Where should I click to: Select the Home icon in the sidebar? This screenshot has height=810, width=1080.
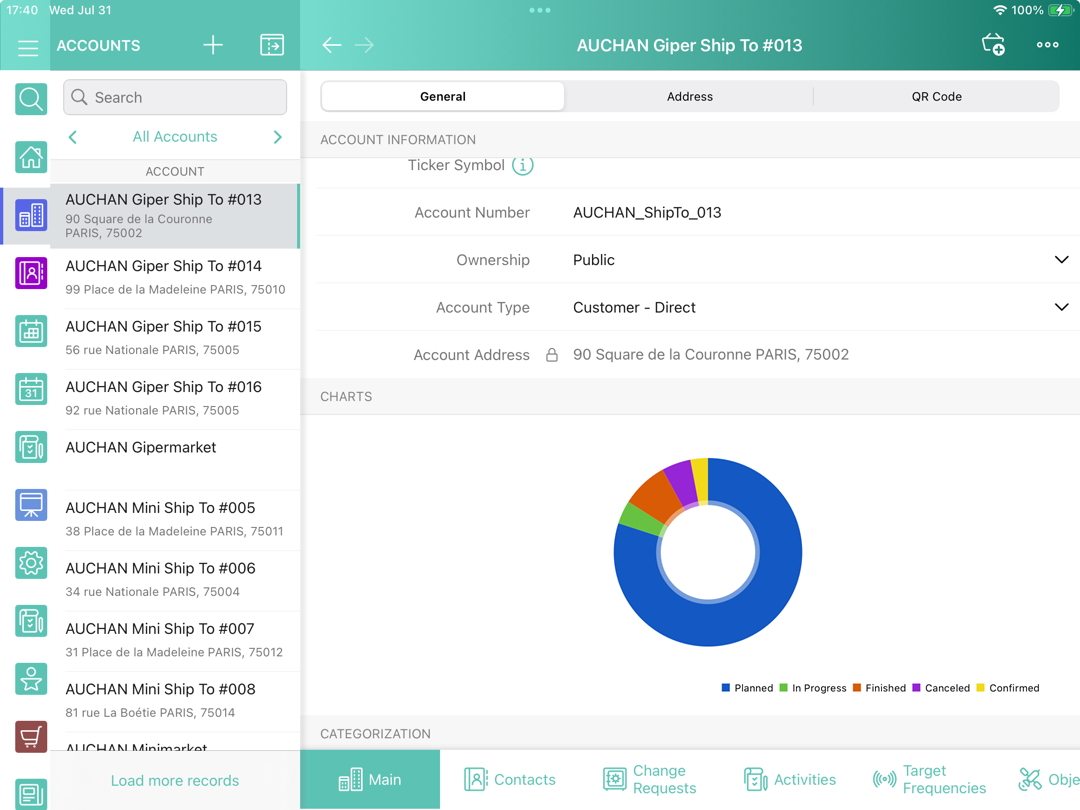tap(30, 157)
